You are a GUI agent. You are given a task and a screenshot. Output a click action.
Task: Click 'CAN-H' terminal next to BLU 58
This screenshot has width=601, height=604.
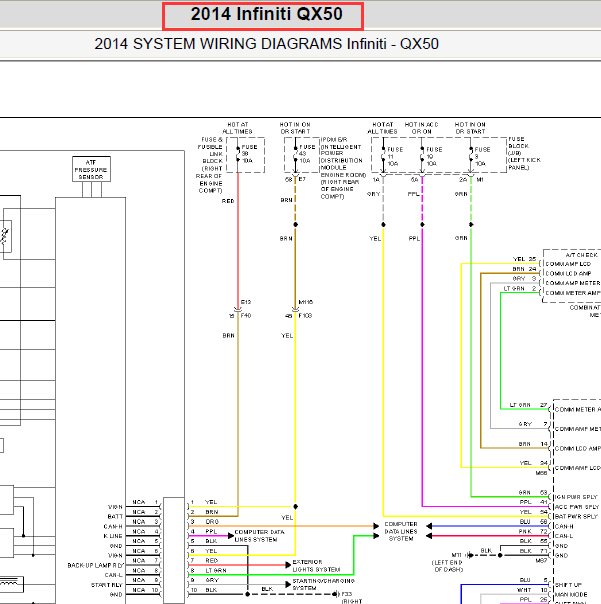(x=564, y=527)
